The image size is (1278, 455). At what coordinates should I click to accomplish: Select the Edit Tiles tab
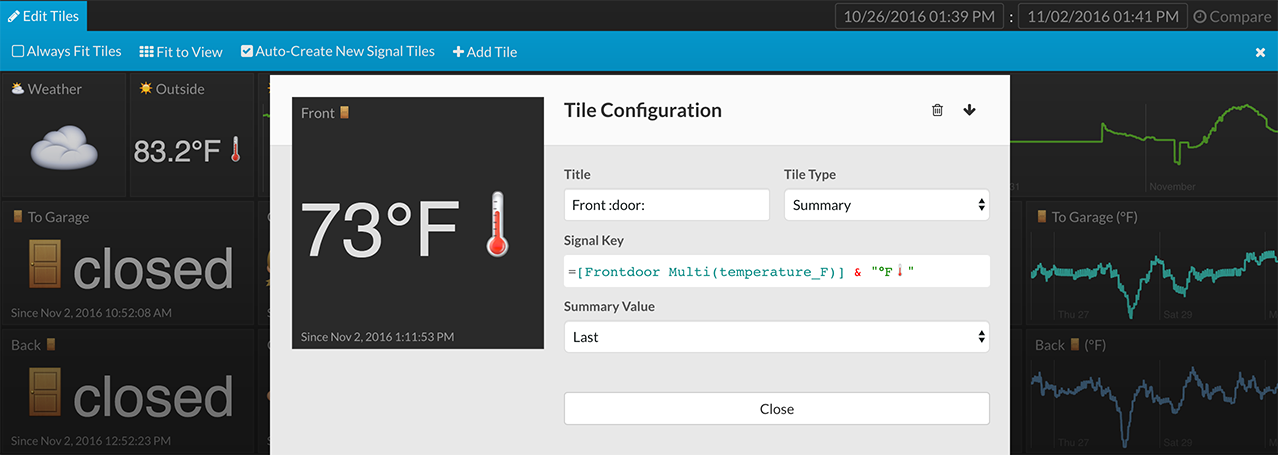(45, 16)
